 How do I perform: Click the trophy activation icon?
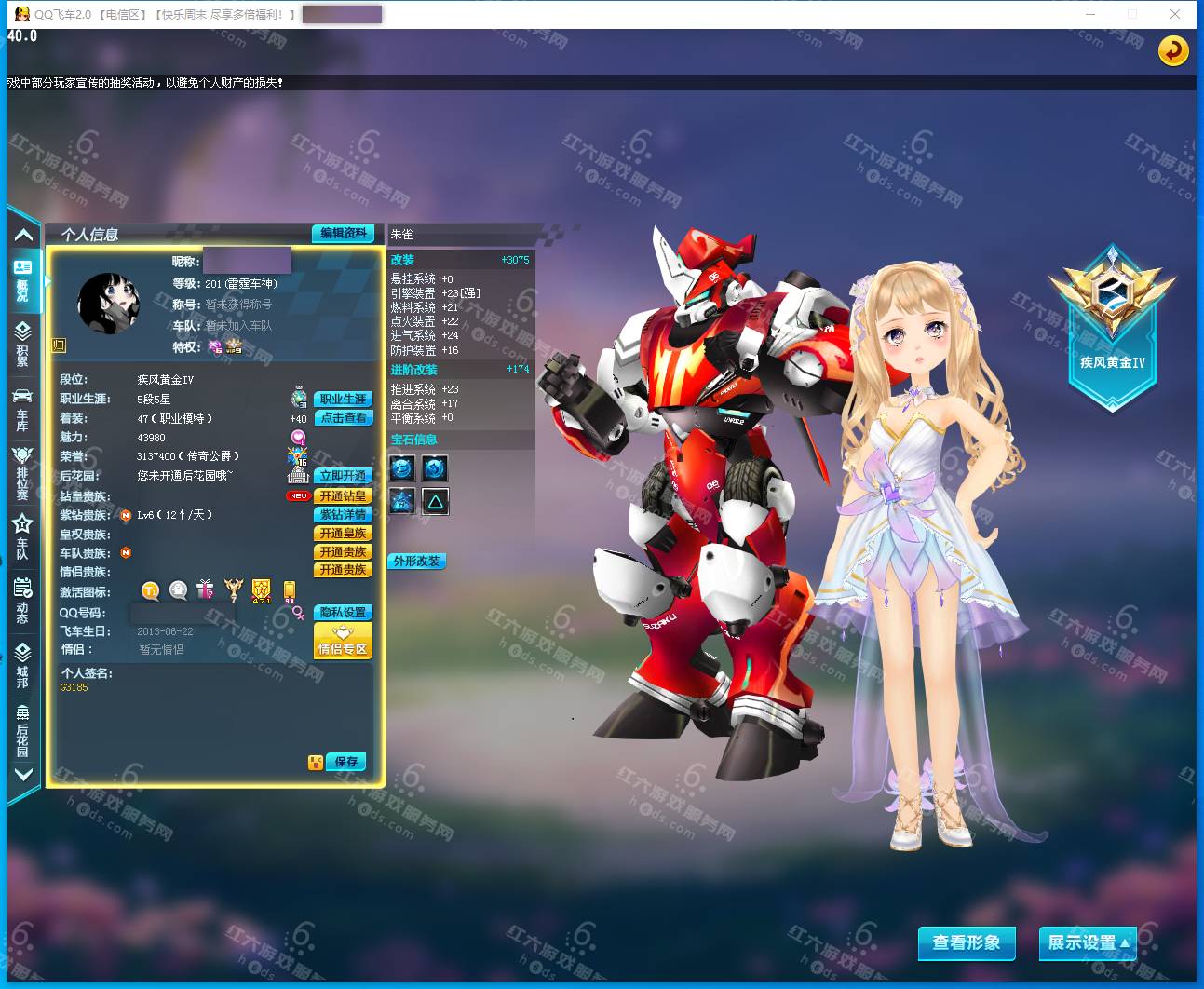(233, 590)
